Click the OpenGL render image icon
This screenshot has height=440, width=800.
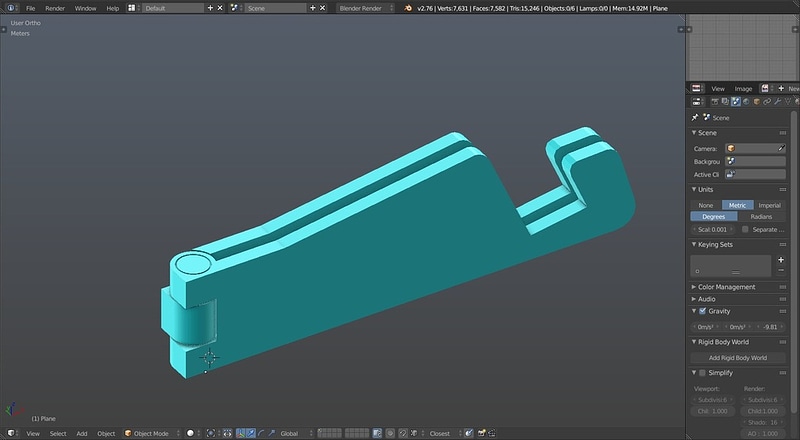pos(482,433)
